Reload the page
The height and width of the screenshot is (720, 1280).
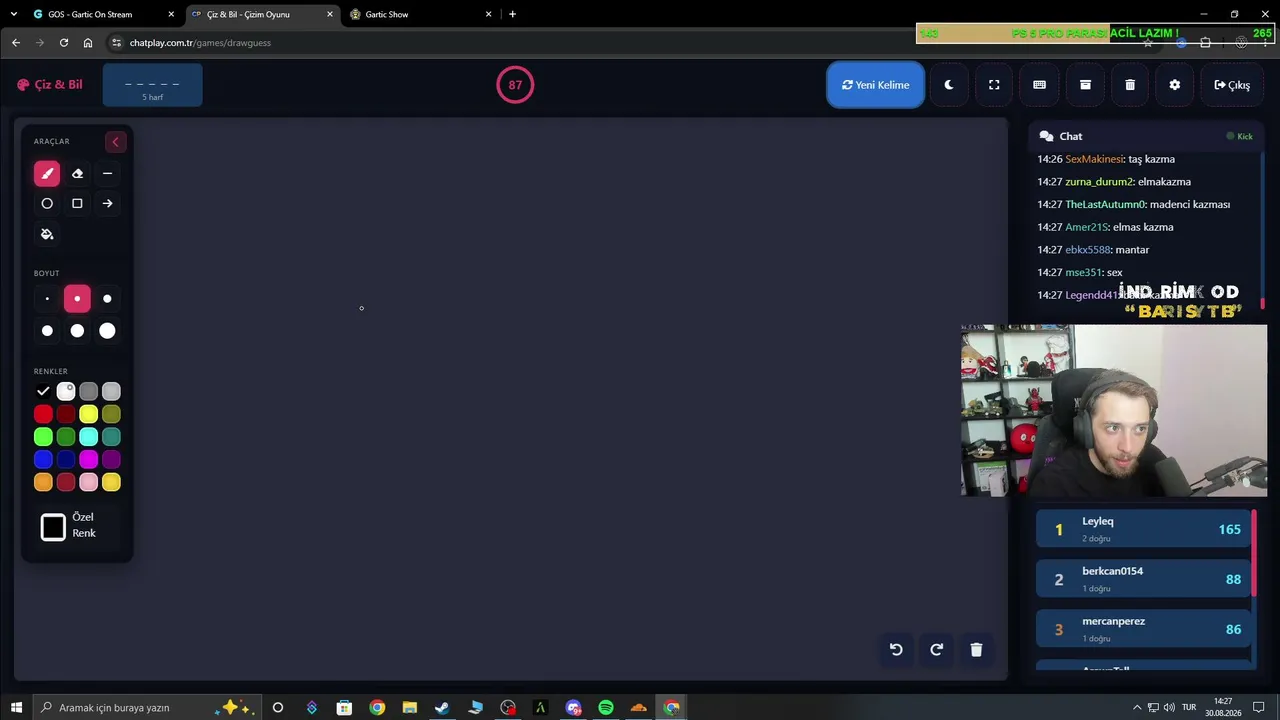(64, 42)
